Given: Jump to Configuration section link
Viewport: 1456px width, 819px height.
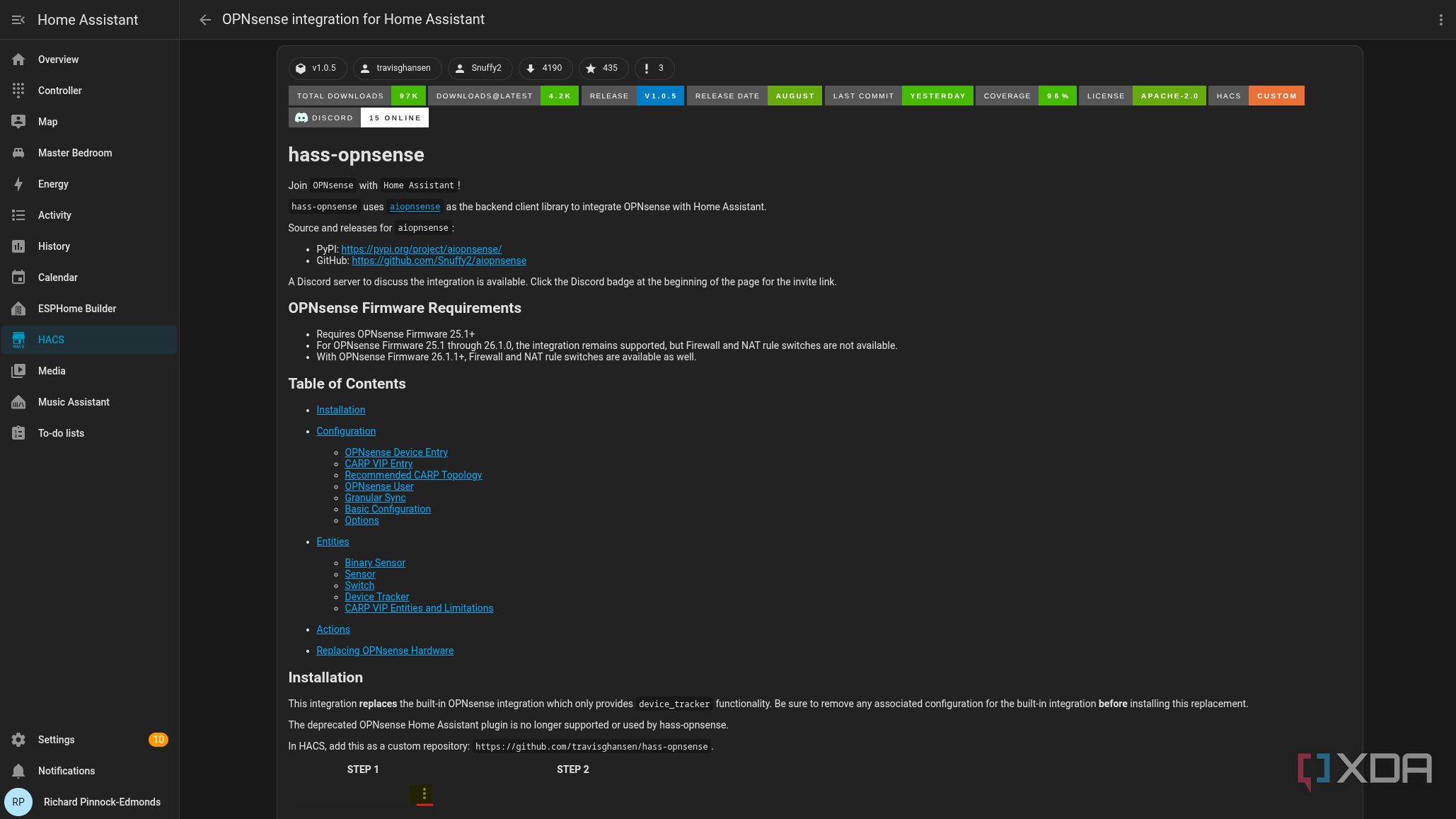Looking at the screenshot, I should click(x=346, y=431).
